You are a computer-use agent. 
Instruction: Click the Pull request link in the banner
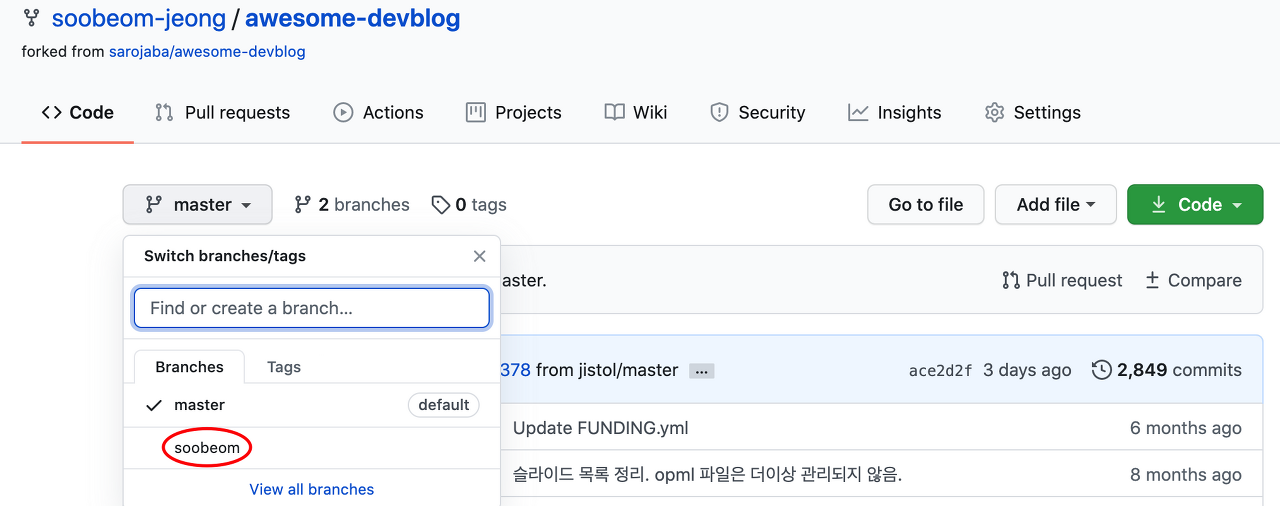[x=1062, y=280]
